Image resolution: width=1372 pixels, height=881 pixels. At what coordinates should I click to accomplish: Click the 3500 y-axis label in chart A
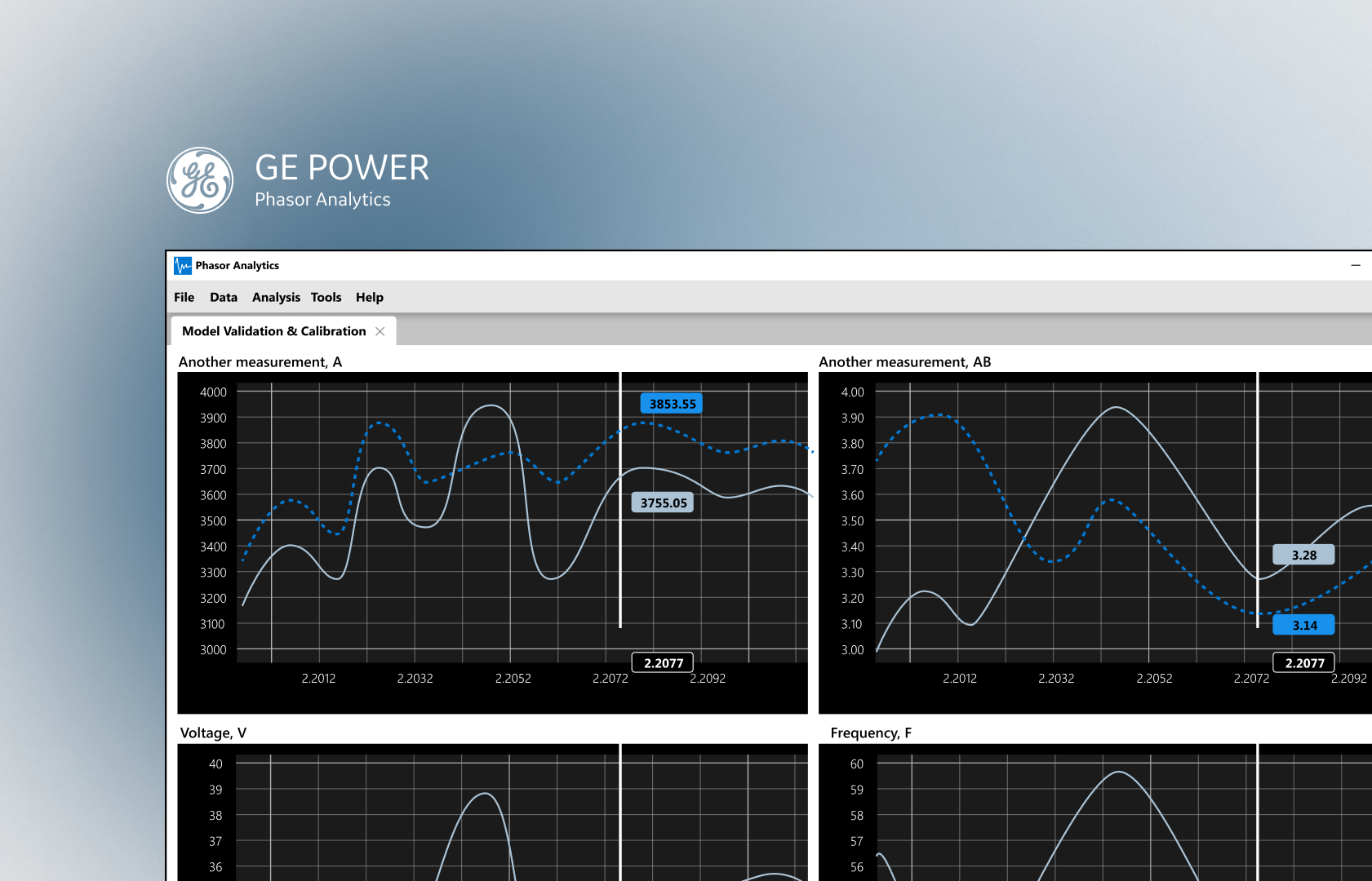[213, 520]
